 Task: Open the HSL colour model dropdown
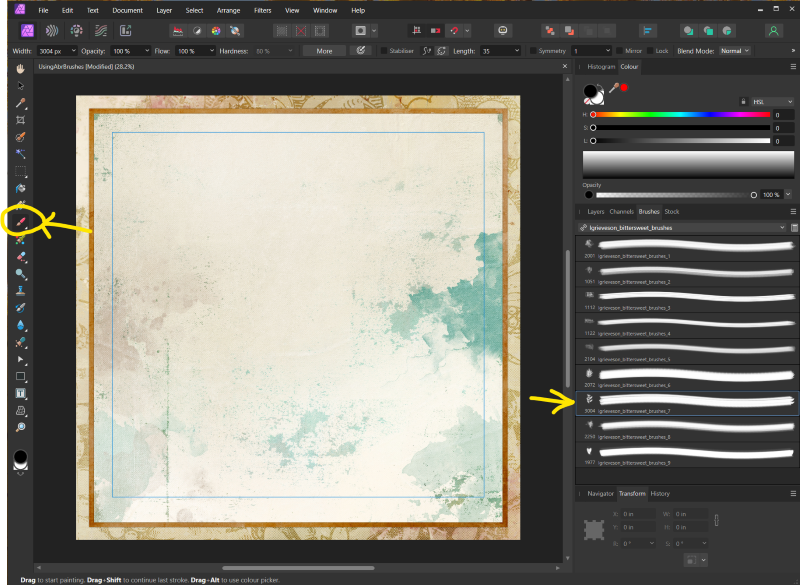(772, 101)
